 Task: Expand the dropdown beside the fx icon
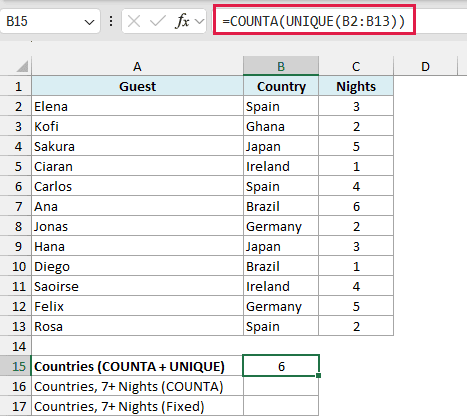click(199, 22)
